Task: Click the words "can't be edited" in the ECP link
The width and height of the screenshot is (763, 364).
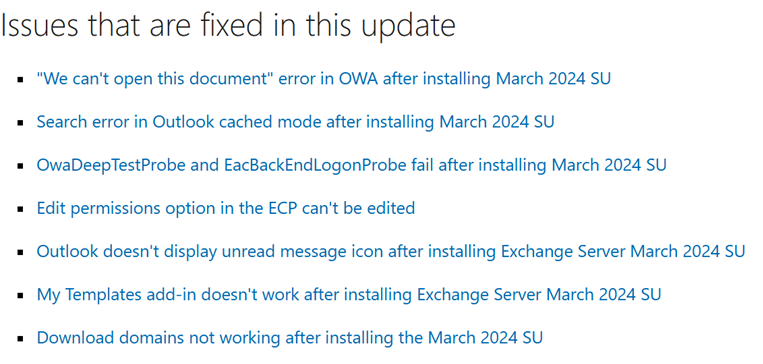Action: pos(359,208)
